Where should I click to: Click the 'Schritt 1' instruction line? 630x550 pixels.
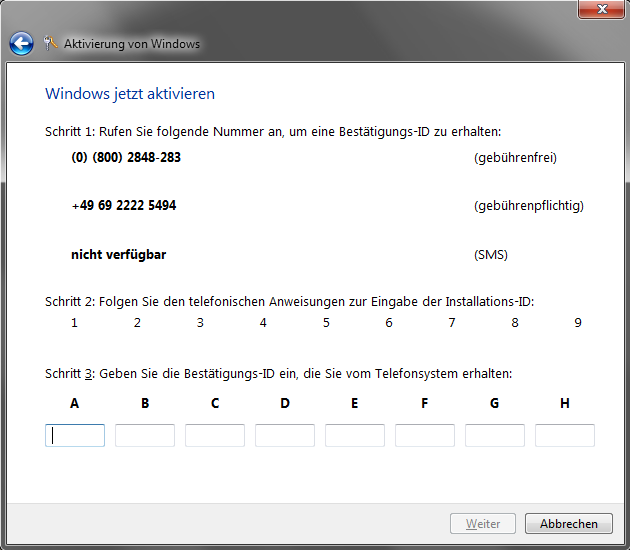coord(273,132)
